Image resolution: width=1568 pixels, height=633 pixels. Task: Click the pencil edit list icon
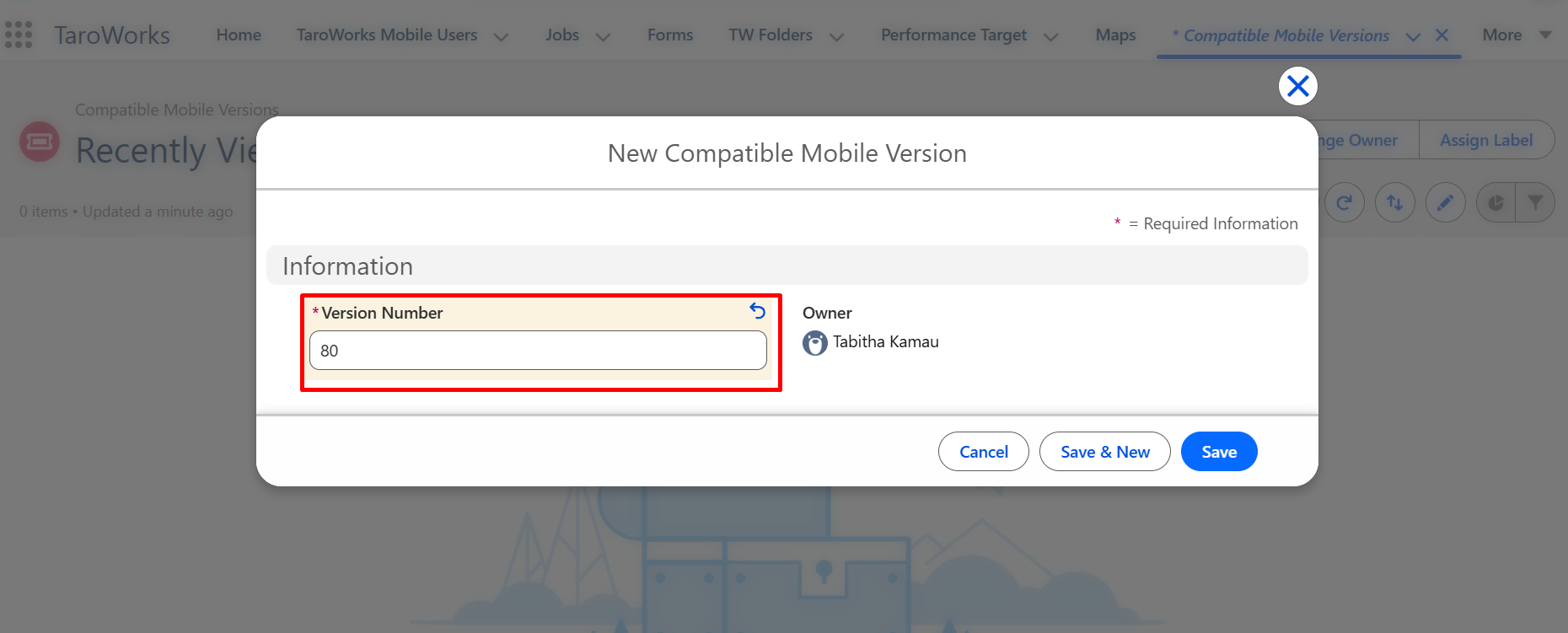1446,202
